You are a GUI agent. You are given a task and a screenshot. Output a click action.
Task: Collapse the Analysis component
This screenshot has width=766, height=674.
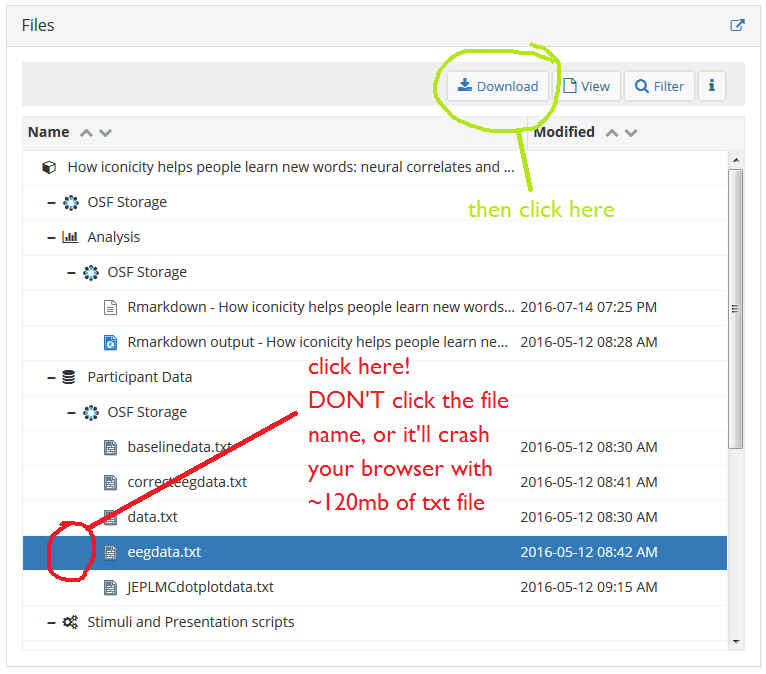coord(51,237)
